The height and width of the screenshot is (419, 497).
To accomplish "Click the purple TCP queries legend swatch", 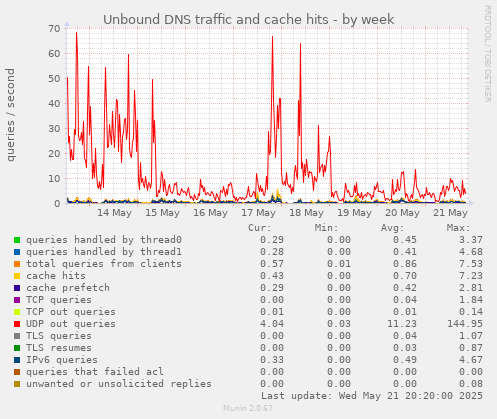I will click(x=17, y=300).
